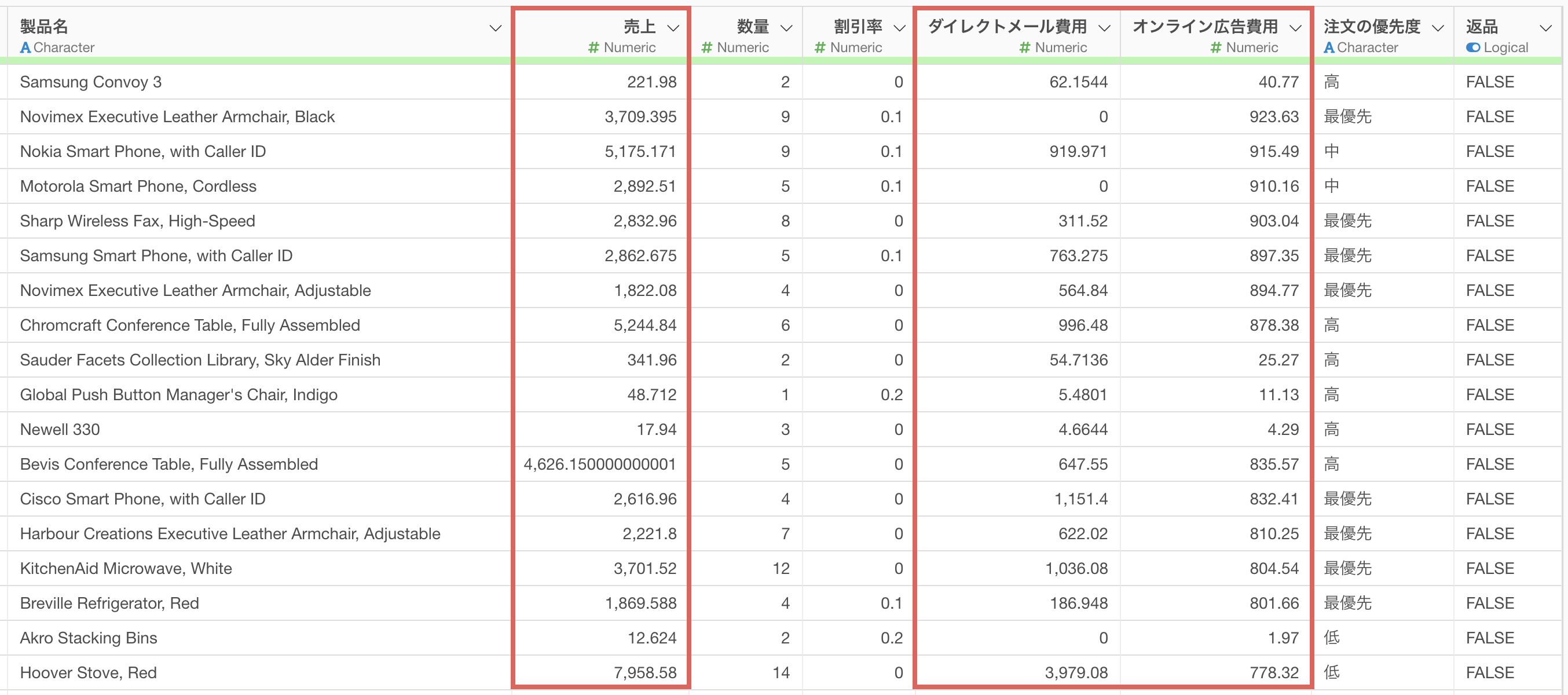The image size is (1568, 695).
Task: Click Breville Refrigerator, Red cell
Action: (109, 602)
